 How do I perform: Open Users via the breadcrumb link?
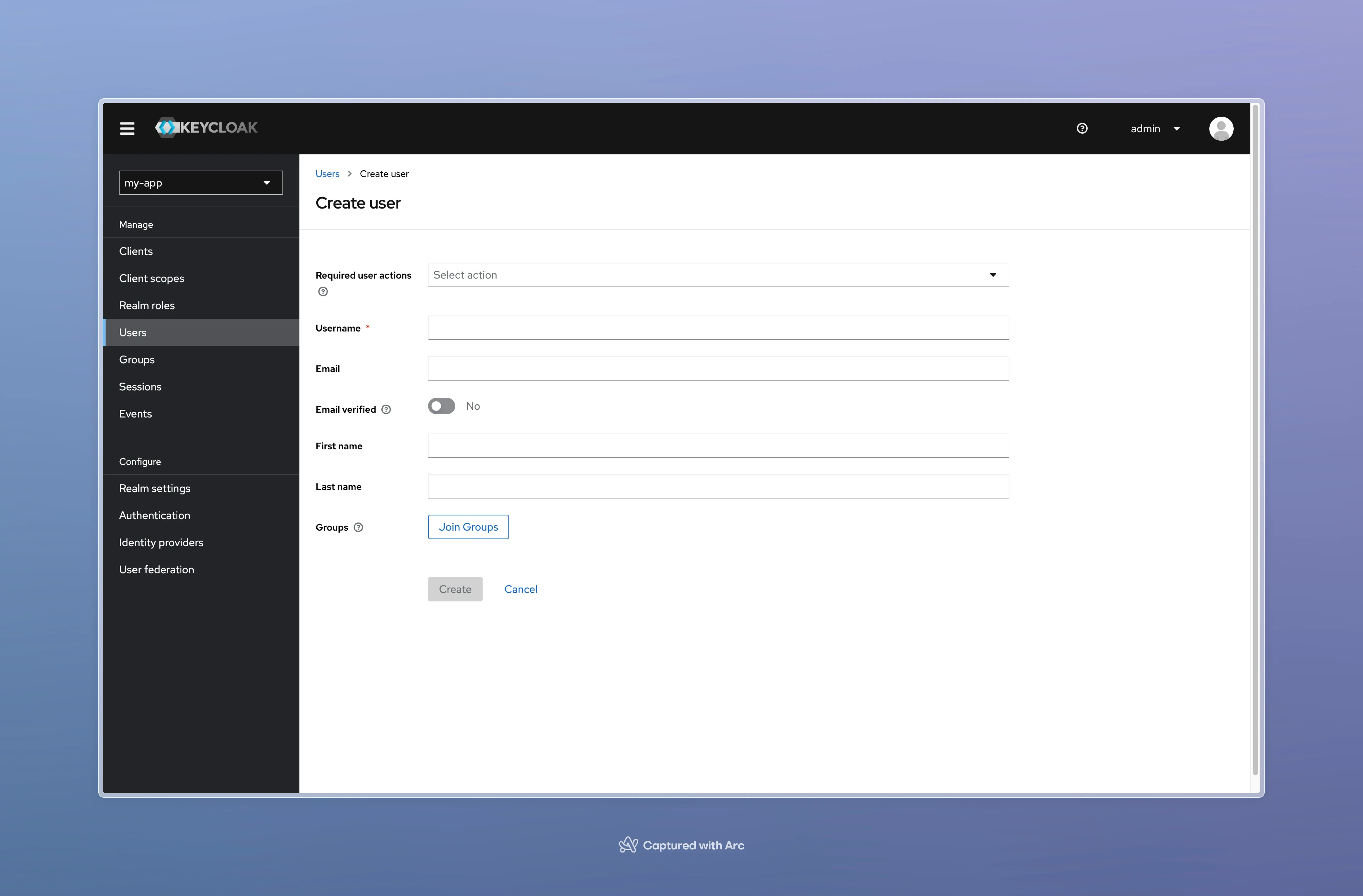click(327, 174)
